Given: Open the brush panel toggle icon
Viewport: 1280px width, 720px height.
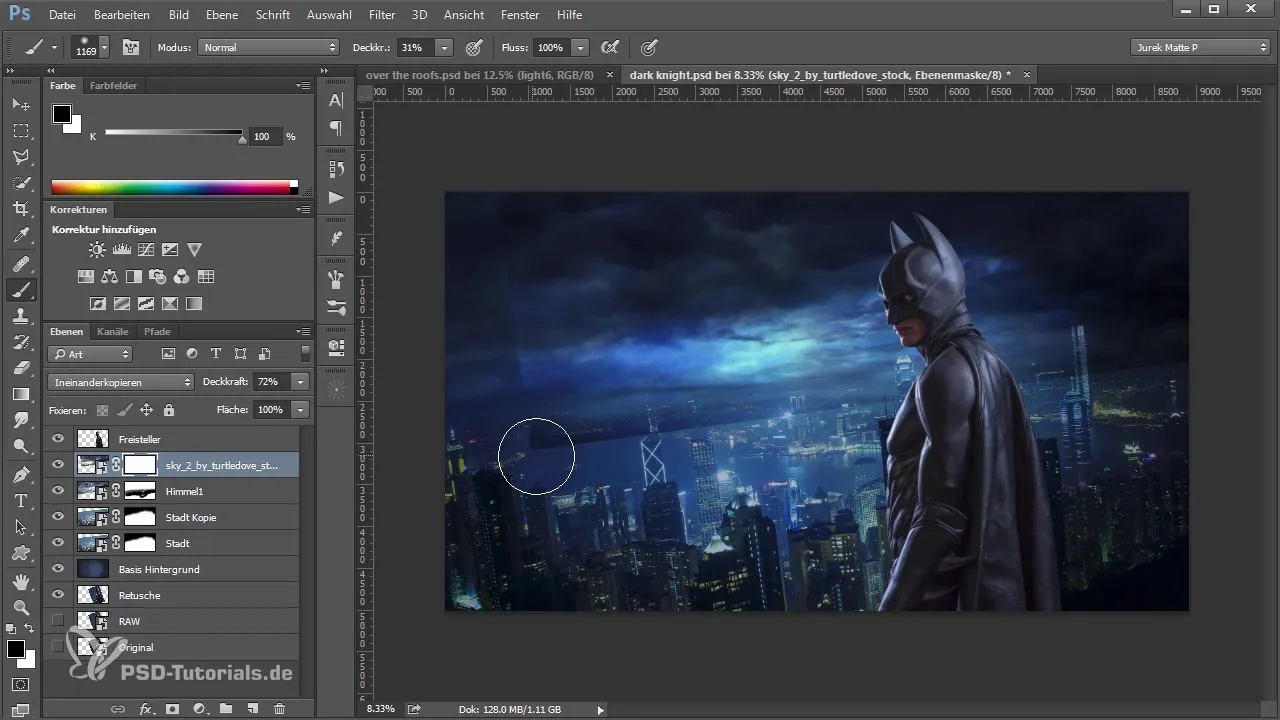Looking at the screenshot, I should [131, 47].
